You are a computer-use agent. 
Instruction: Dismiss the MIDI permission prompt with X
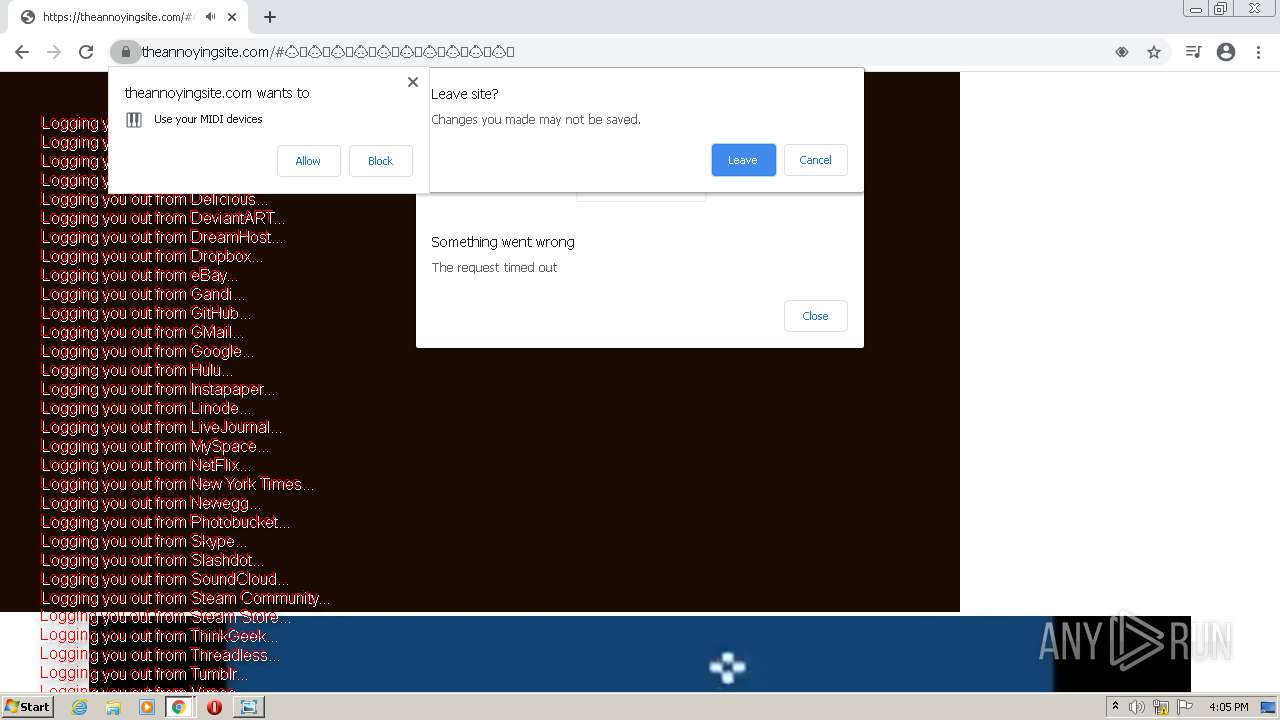click(413, 82)
